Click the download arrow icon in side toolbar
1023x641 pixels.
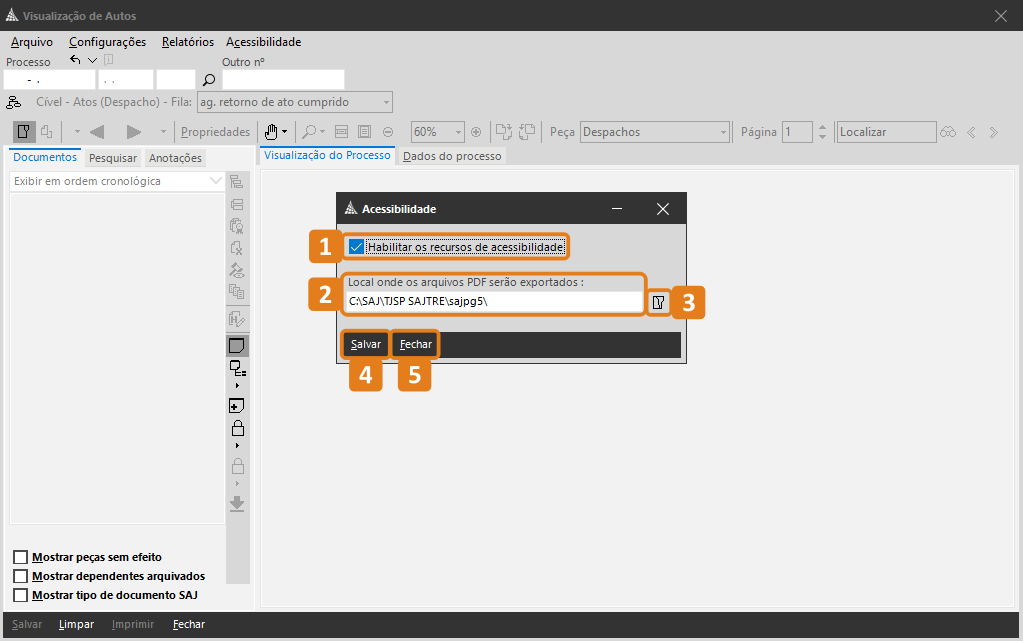click(237, 503)
